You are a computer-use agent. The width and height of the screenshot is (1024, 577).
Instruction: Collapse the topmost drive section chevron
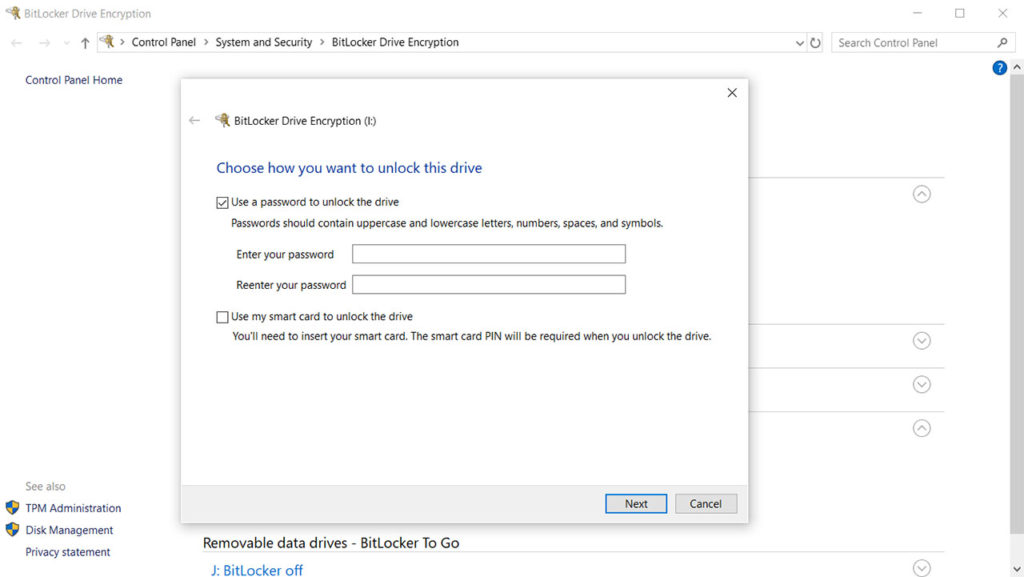click(x=921, y=194)
